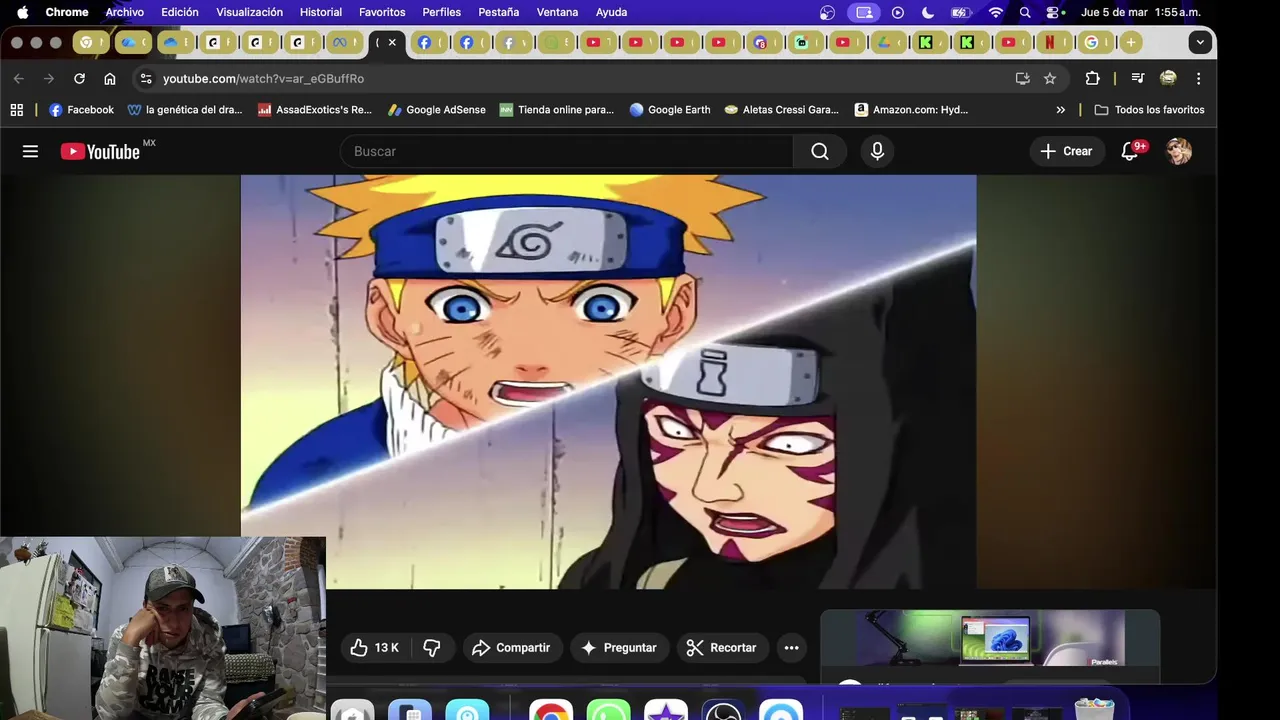Open the Favoritos menu
Screen dimensions: 1280x720
[x=382, y=12]
